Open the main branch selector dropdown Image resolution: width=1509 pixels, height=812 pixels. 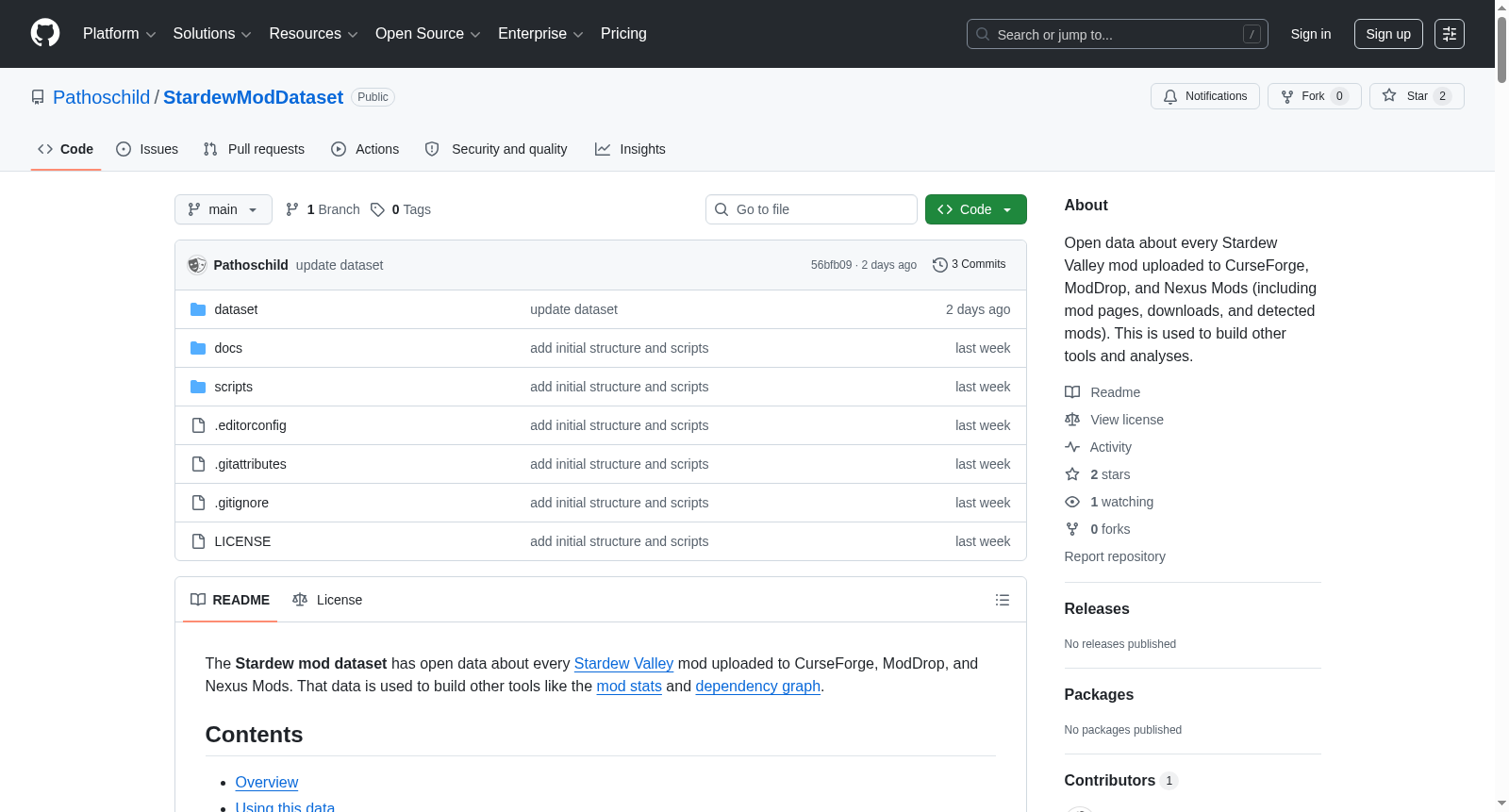coord(224,209)
